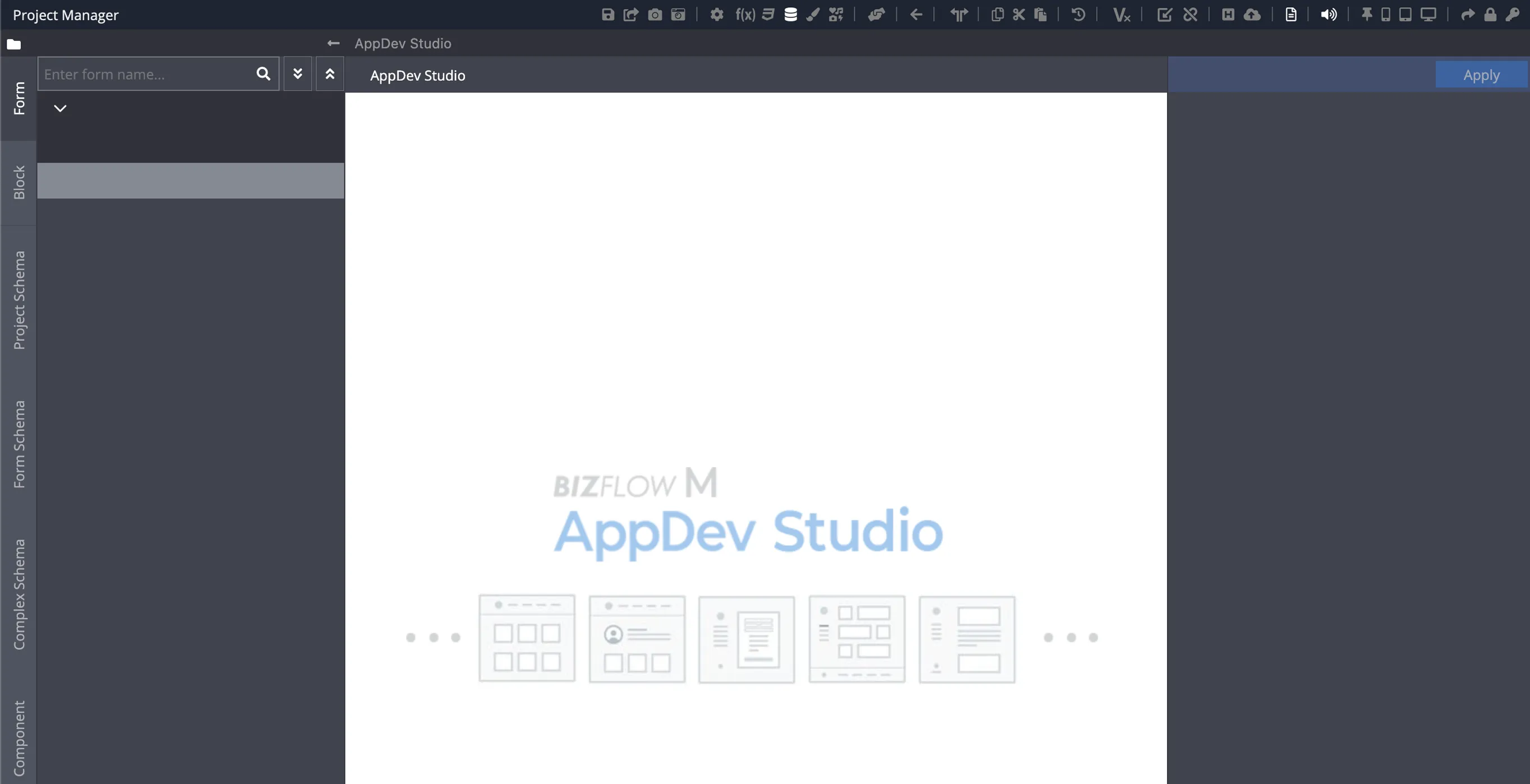
Task: Click the AppDev Studio canvas header tab
Action: [x=417, y=76]
